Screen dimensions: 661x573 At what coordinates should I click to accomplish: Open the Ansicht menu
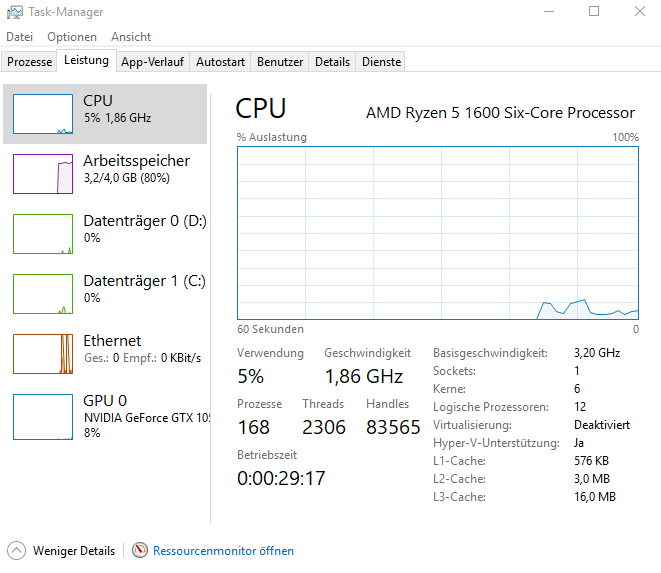[x=131, y=37]
